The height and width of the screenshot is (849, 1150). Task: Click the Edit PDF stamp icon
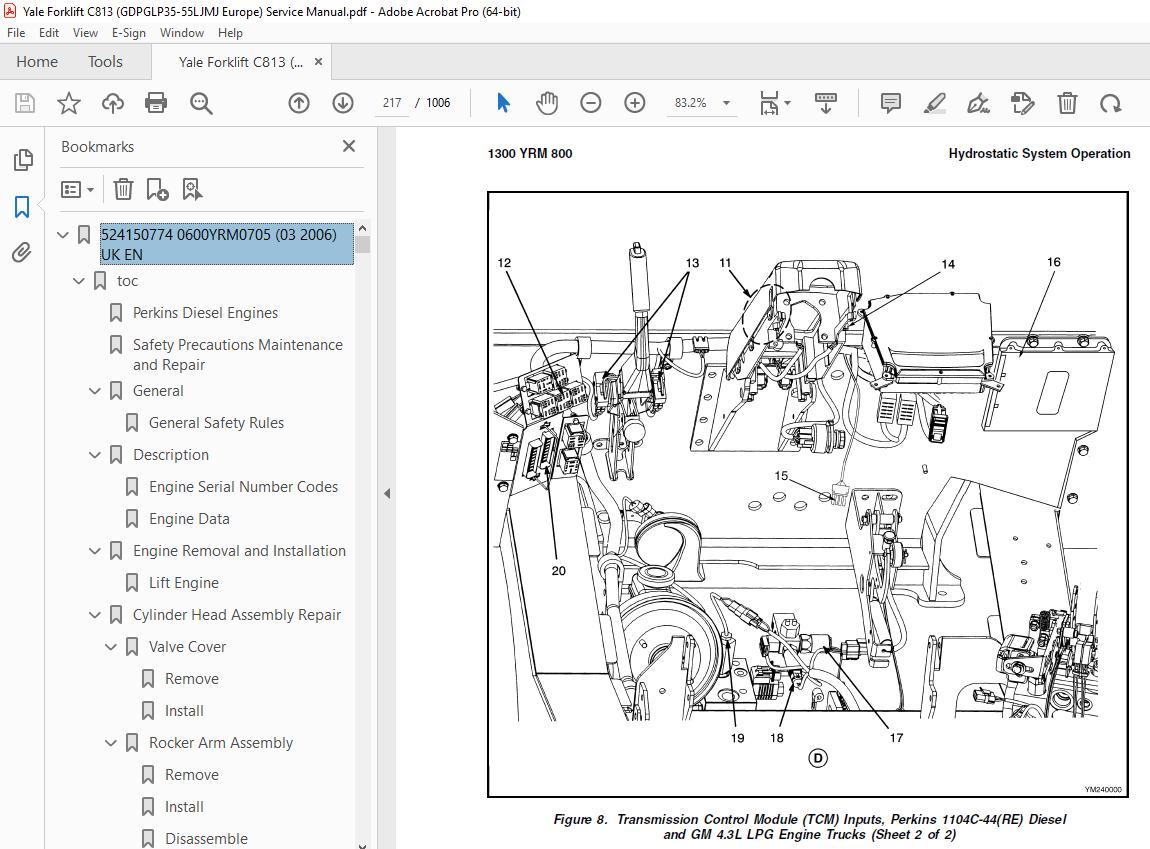click(1022, 103)
